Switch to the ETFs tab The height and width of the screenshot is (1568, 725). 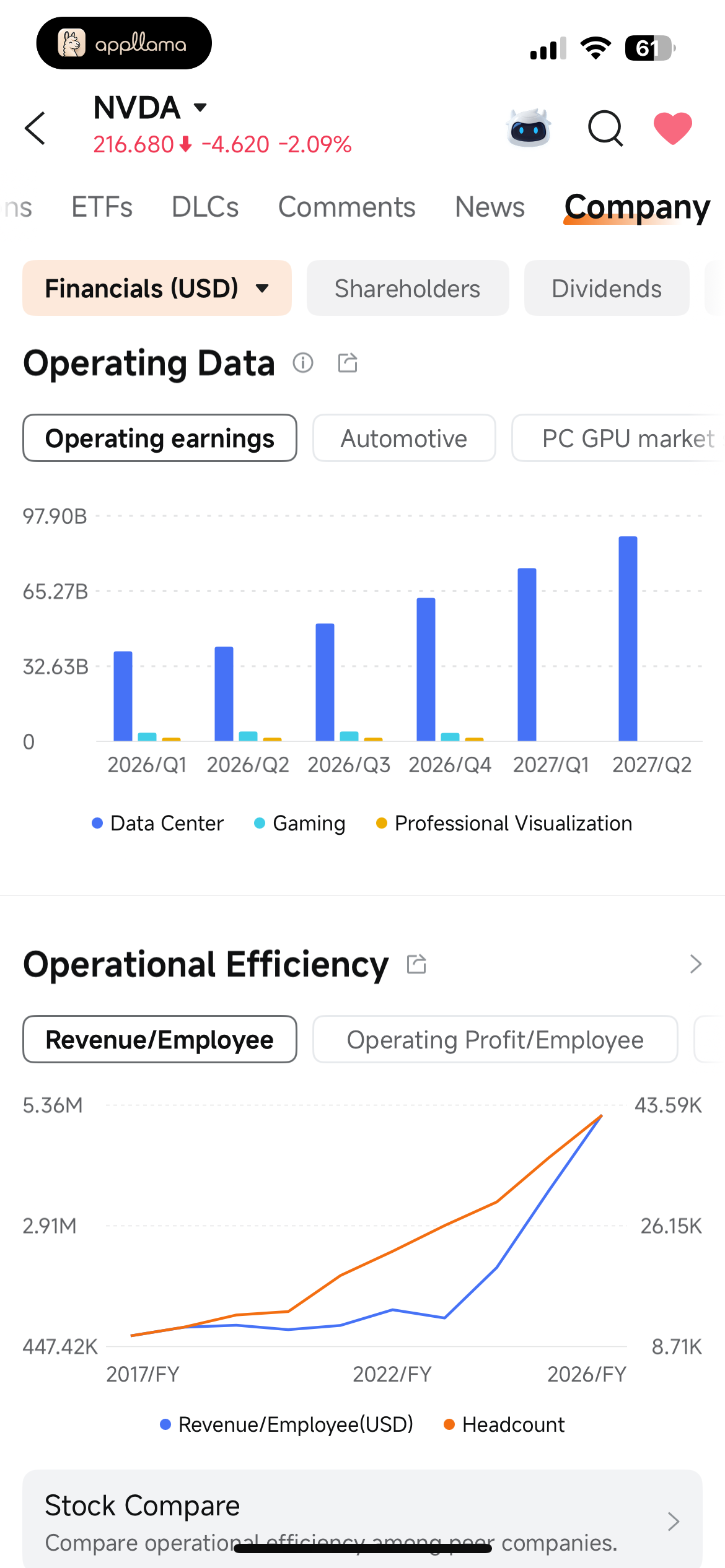[x=102, y=207]
